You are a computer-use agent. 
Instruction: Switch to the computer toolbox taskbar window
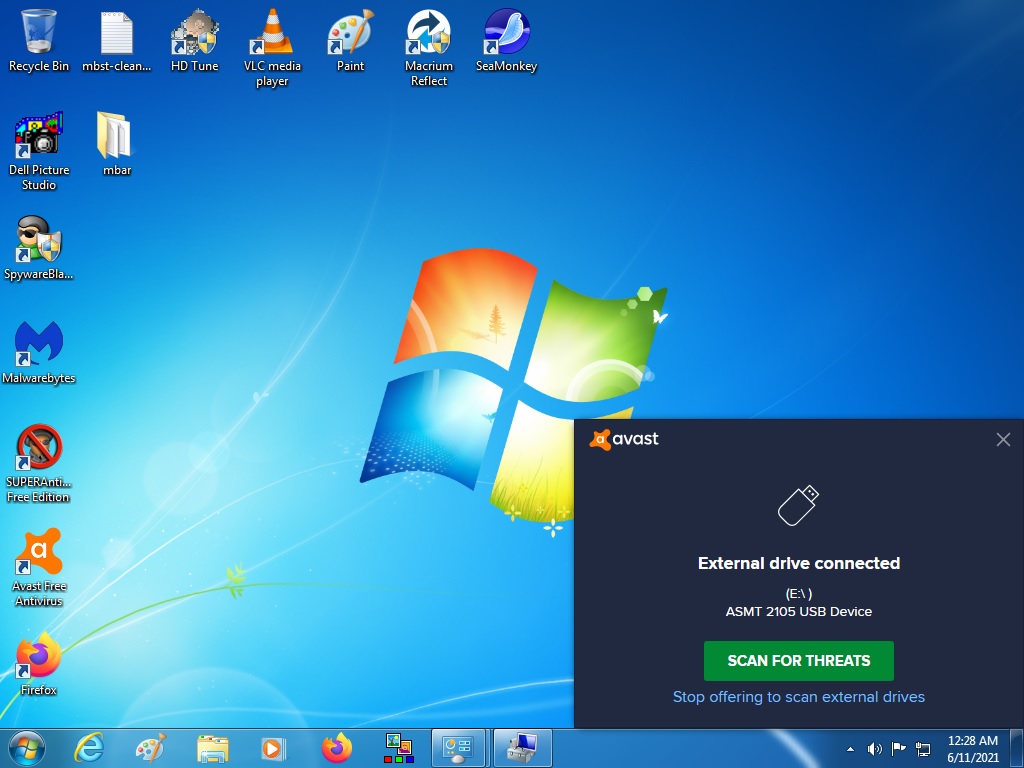click(x=522, y=748)
